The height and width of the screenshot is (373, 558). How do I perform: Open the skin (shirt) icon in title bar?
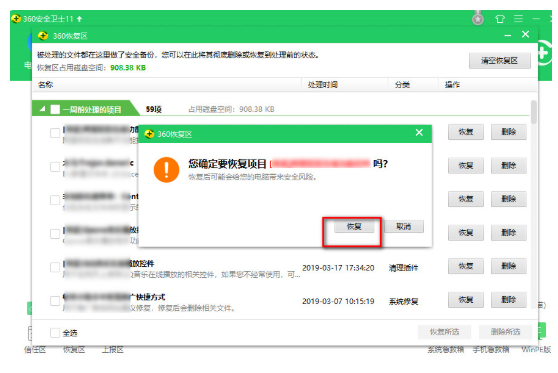tap(500, 19)
